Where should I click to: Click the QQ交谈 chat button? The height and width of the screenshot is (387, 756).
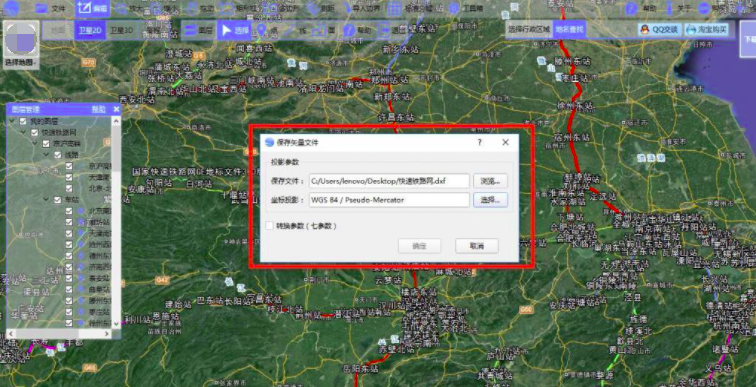click(x=660, y=29)
